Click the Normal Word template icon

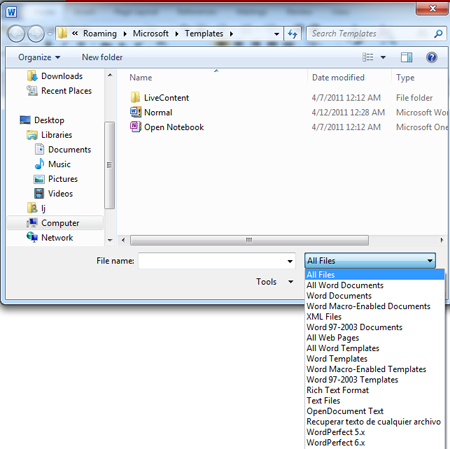pos(135,112)
